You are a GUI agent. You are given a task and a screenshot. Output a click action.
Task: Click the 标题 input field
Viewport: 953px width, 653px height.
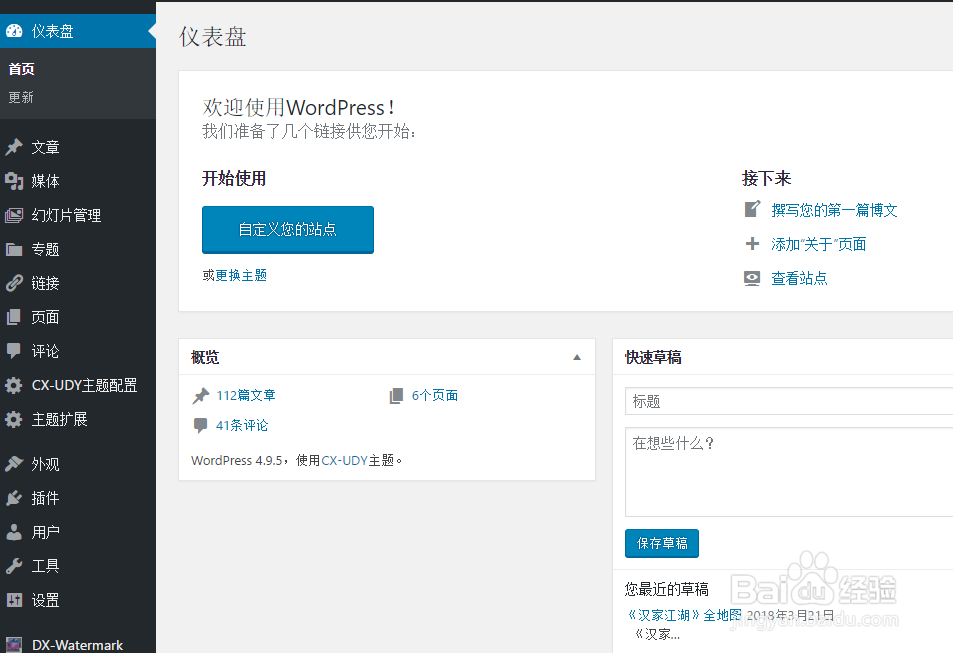point(789,401)
